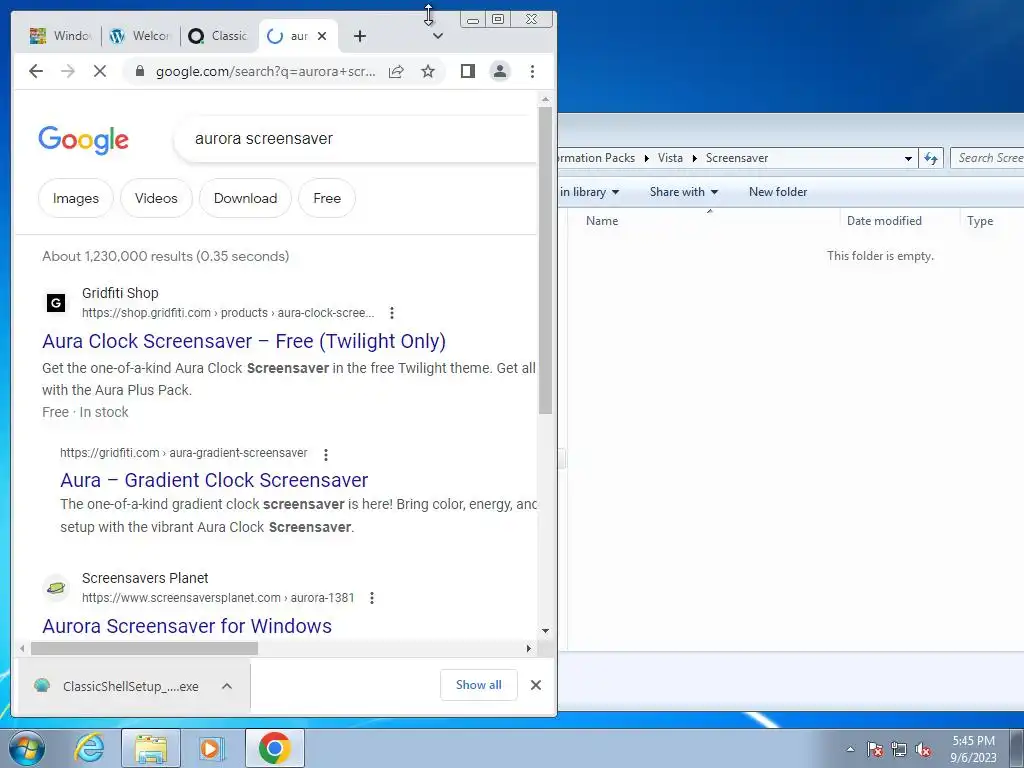The height and width of the screenshot is (768, 1024).
Task: Filter results by Images
Action: tap(76, 198)
